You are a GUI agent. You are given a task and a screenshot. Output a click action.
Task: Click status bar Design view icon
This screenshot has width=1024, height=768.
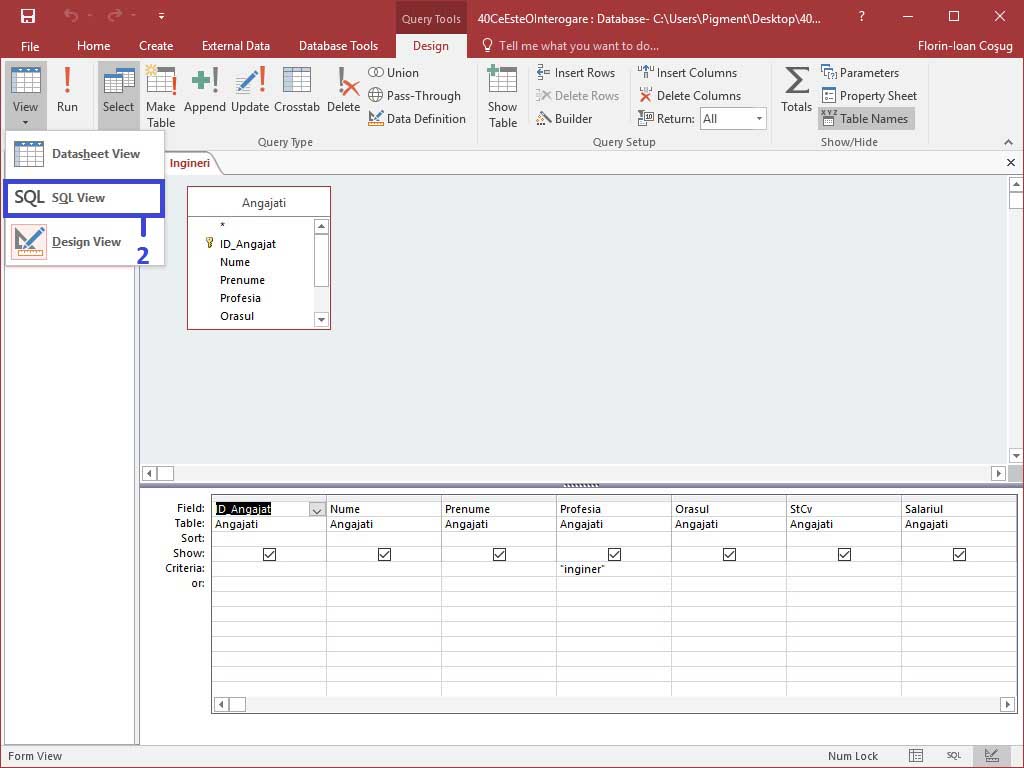[x=991, y=756]
